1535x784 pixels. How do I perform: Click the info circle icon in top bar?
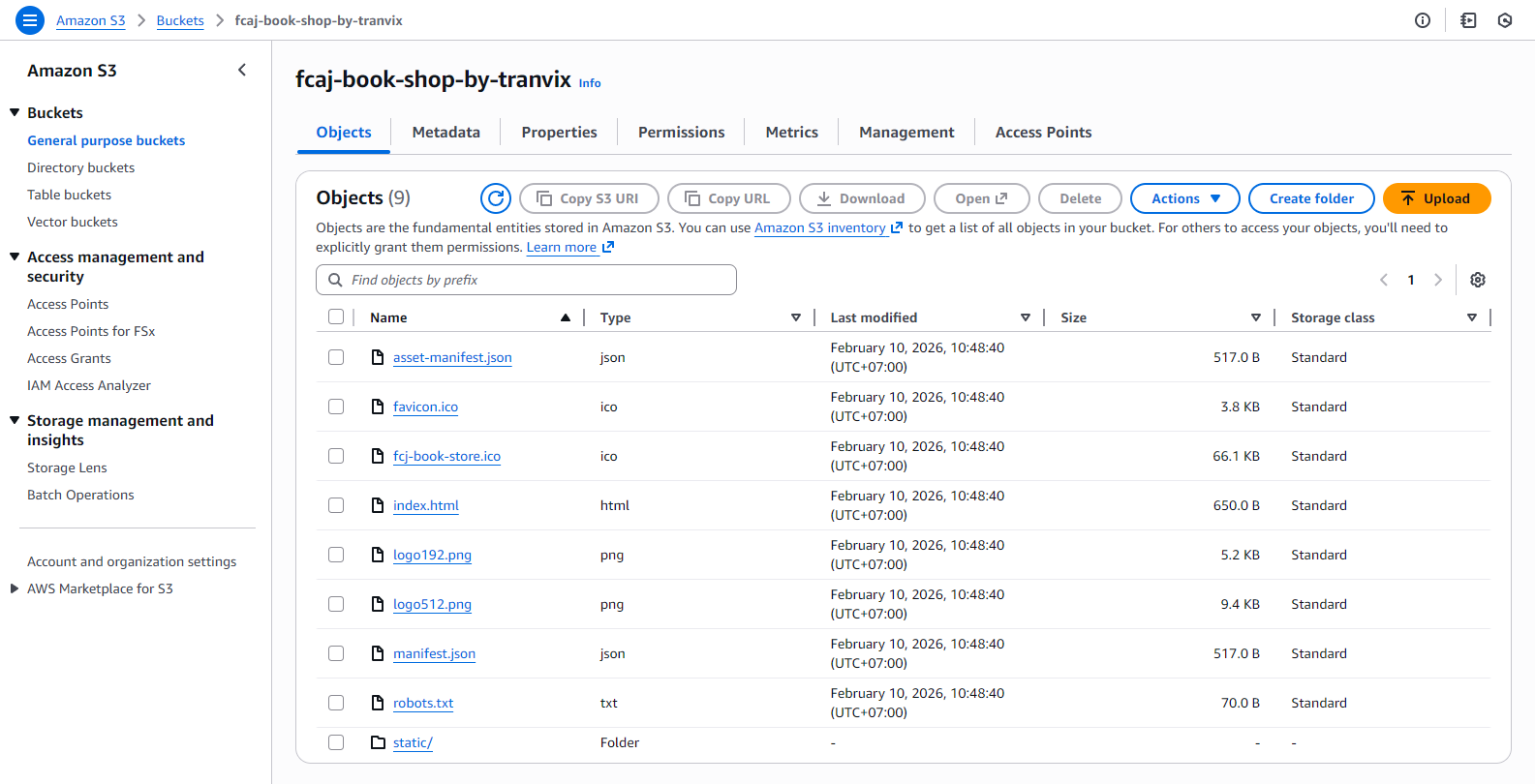coord(1423,20)
